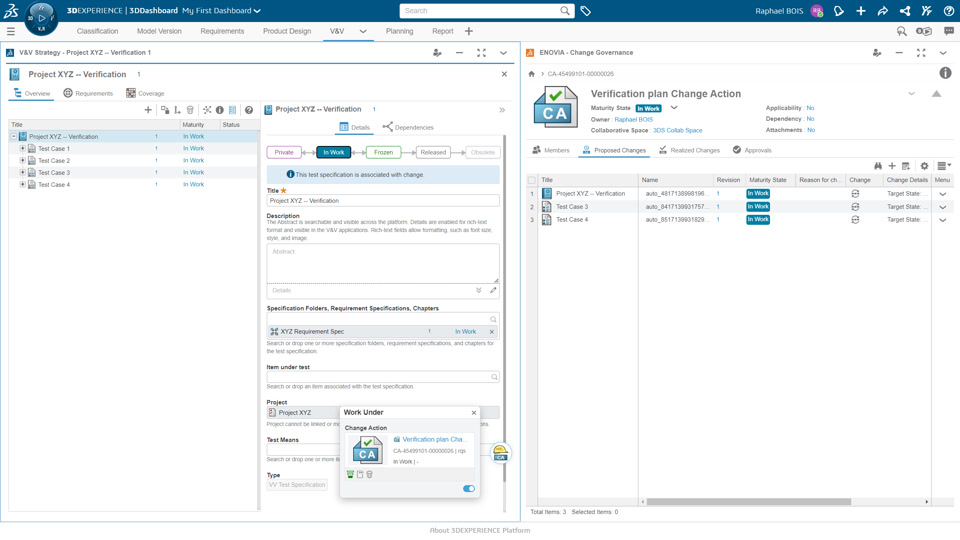Click the binoculars find icon in changes toolbar

point(878,166)
